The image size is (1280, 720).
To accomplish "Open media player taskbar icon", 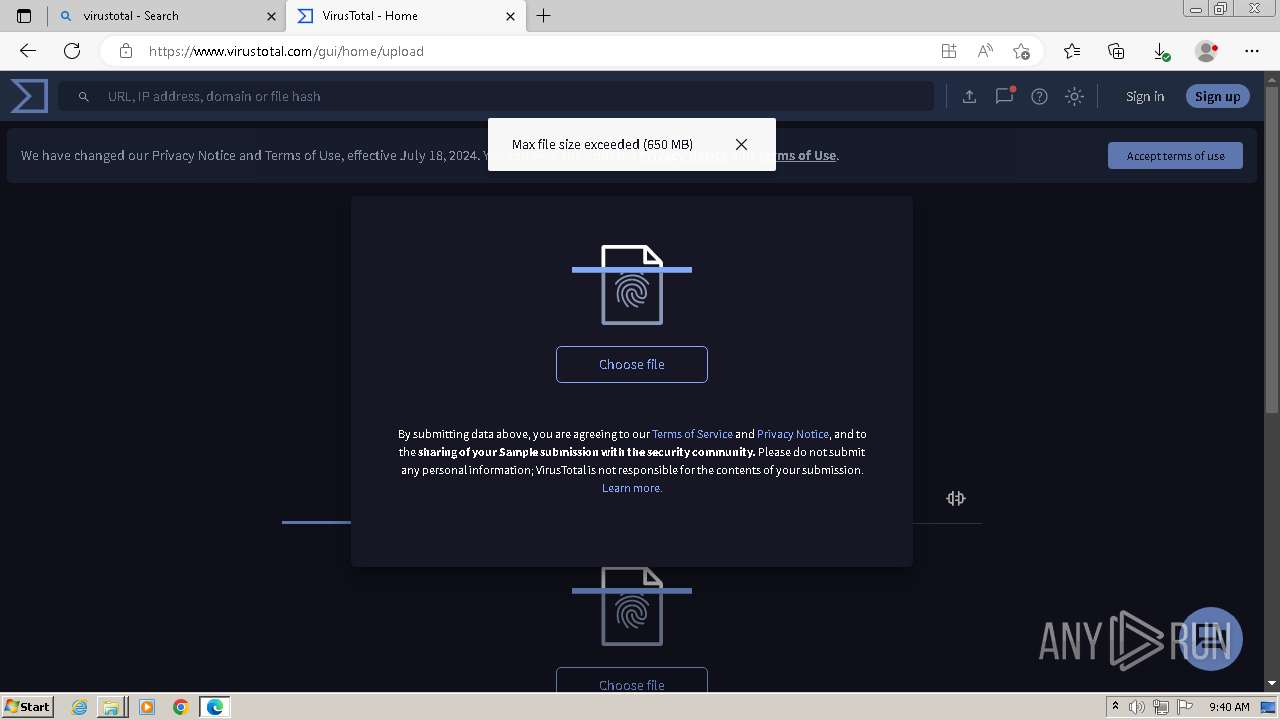I will [147, 707].
